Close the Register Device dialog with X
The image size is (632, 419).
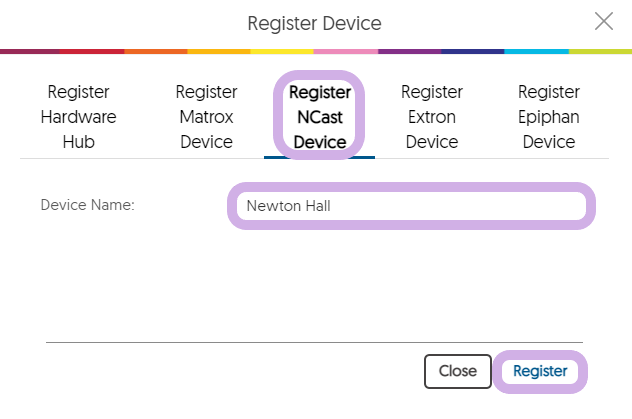tap(604, 21)
